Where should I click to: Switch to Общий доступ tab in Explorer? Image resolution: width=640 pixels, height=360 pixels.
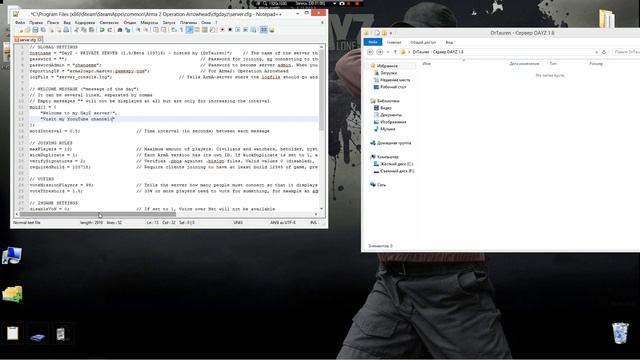pyautogui.click(x=423, y=42)
